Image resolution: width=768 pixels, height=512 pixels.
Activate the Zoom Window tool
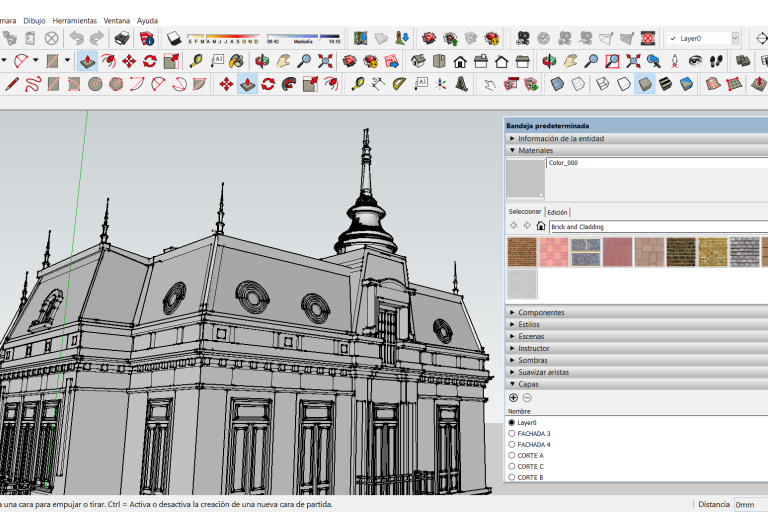pyautogui.click(x=612, y=61)
